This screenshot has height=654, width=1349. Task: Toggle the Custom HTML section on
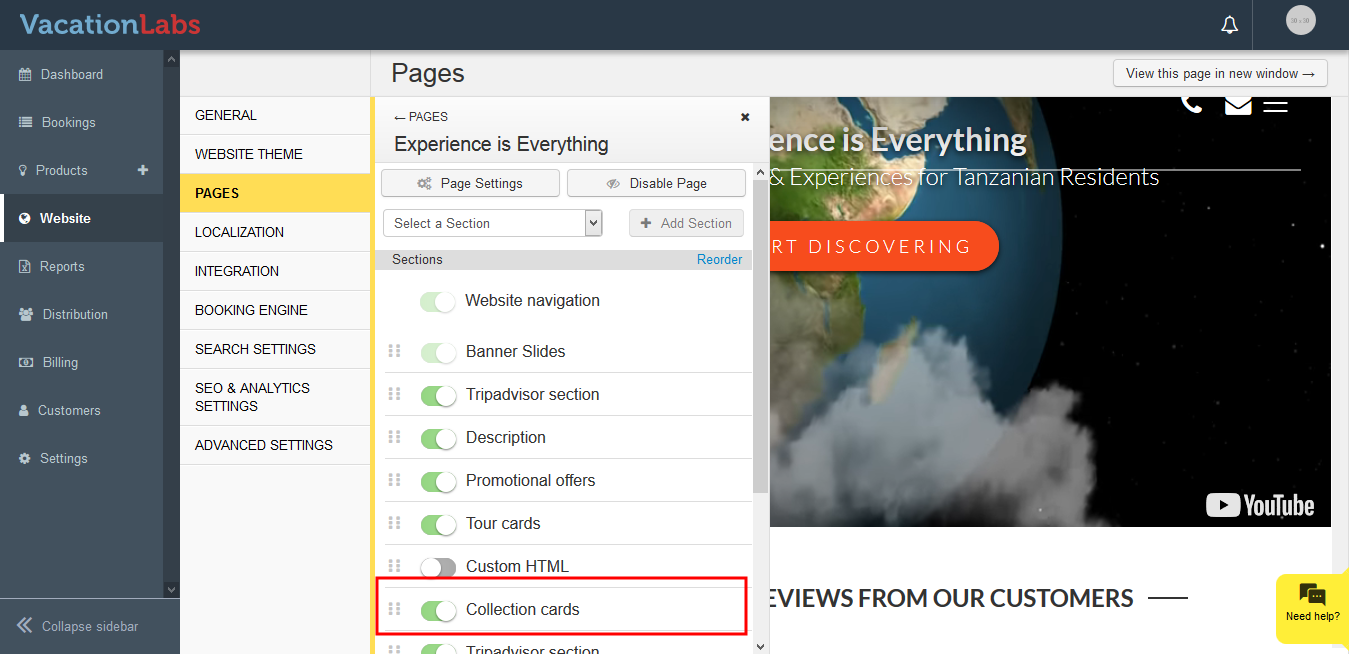tap(438, 567)
